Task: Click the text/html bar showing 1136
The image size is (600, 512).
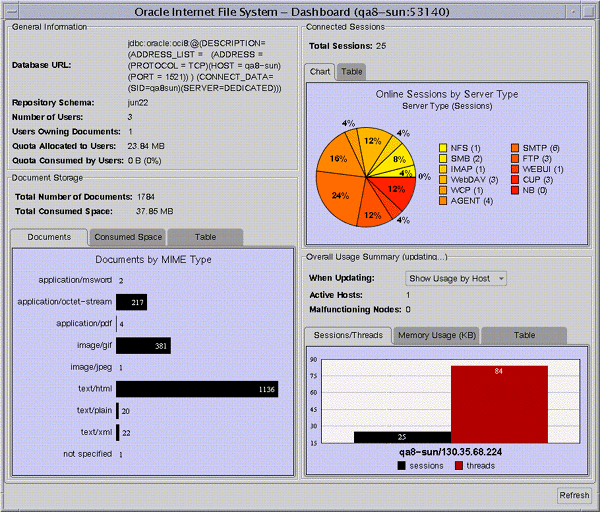Action: [197, 389]
